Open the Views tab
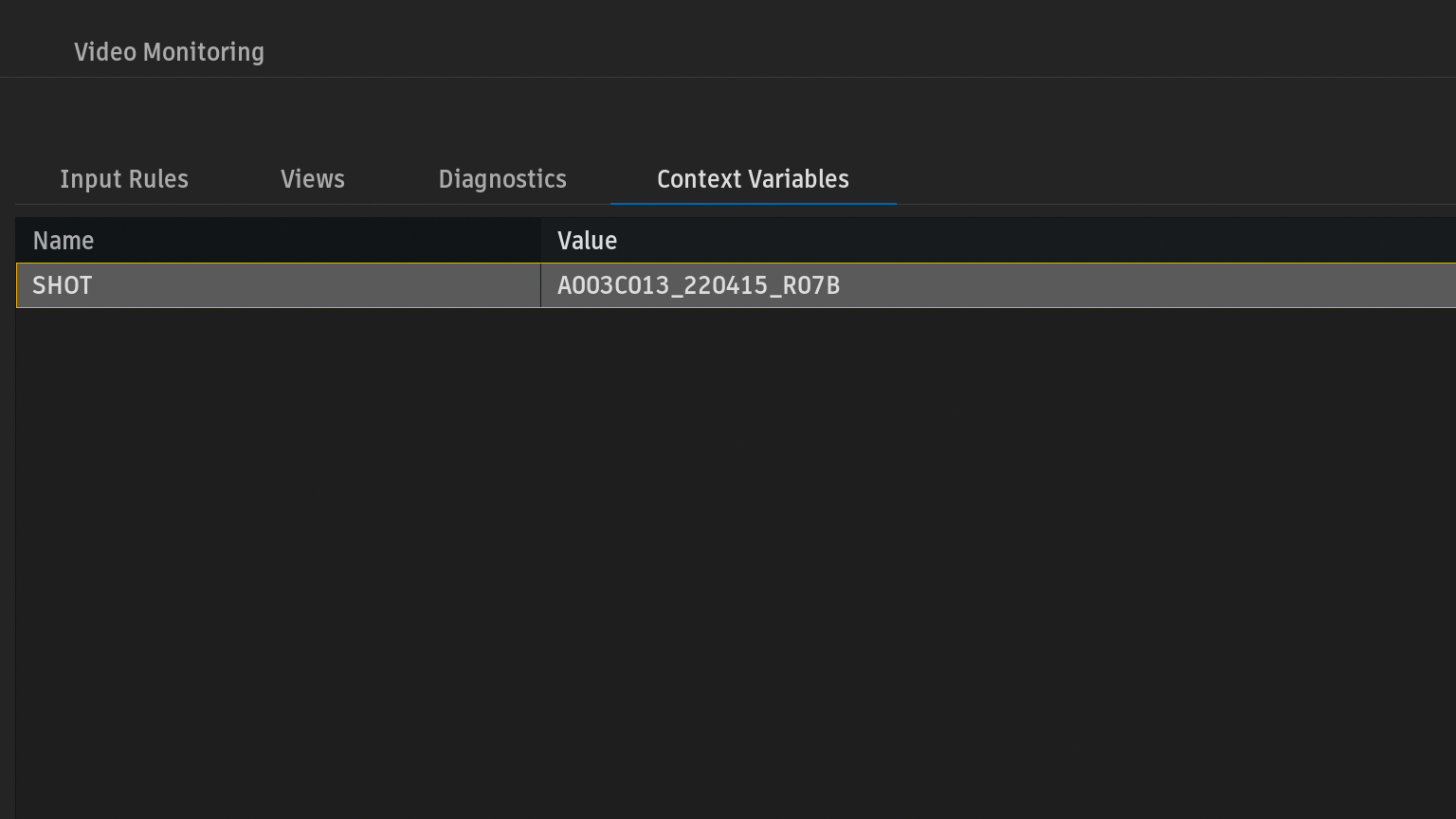1456x819 pixels. (x=313, y=179)
